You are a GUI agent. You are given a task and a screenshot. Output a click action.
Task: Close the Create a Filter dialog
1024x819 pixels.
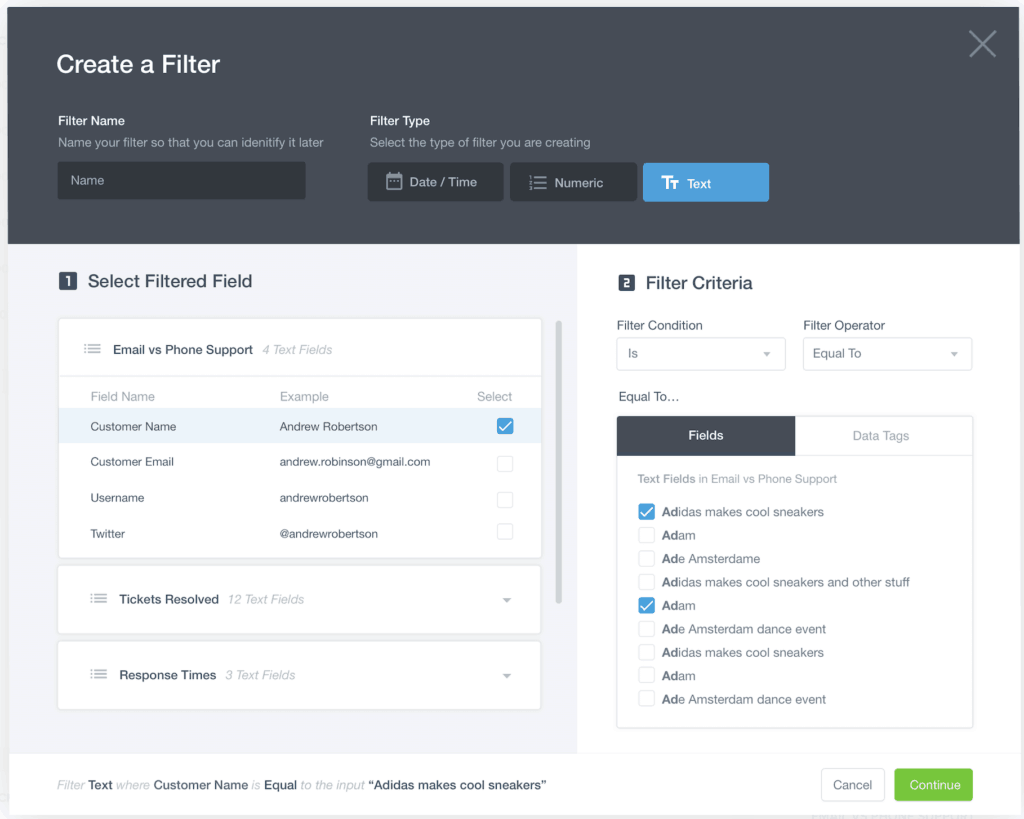click(982, 44)
